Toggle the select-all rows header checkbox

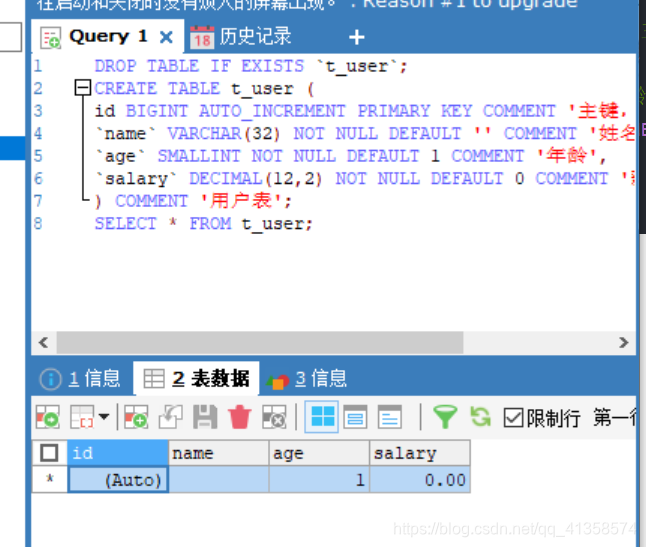[49, 453]
